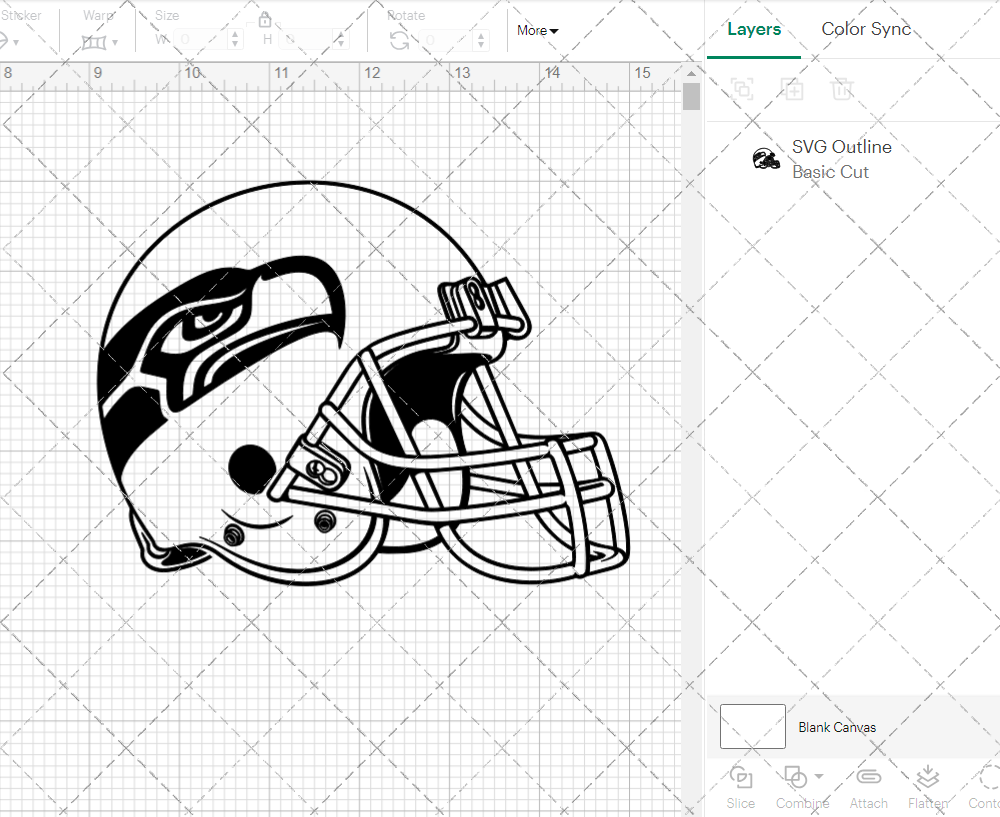Open the More dropdown
Image resolution: width=1000 pixels, height=817 pixels.
[537, 31]
